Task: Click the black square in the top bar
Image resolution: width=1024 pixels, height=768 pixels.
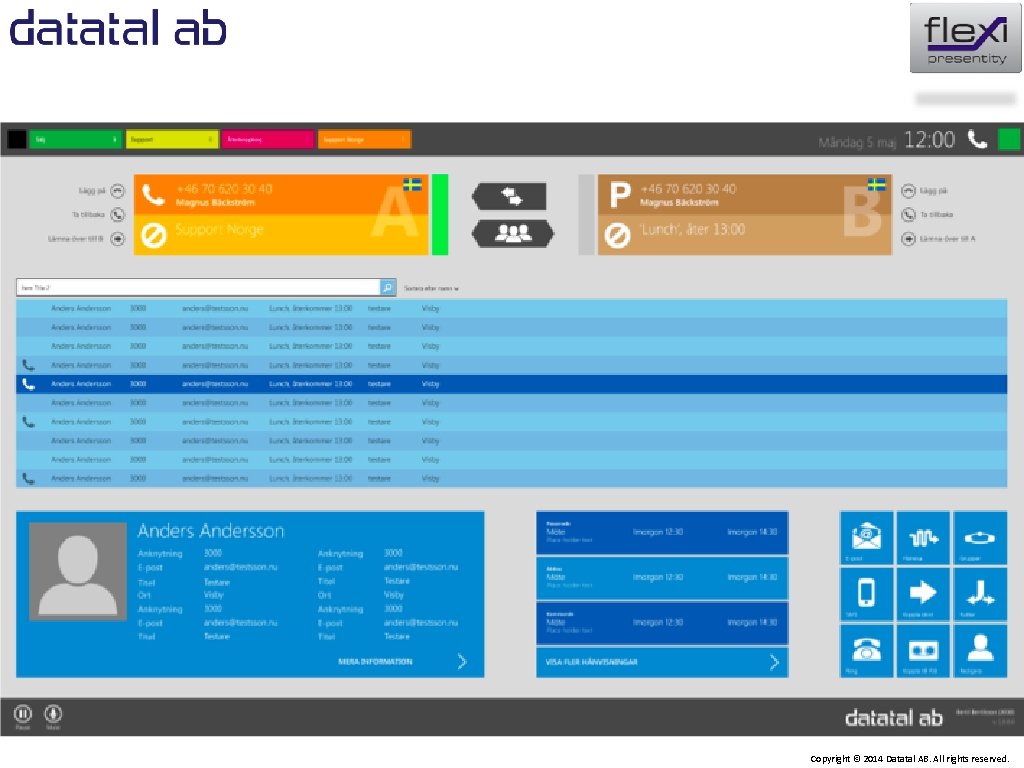Action: click(x=17, y=139)
